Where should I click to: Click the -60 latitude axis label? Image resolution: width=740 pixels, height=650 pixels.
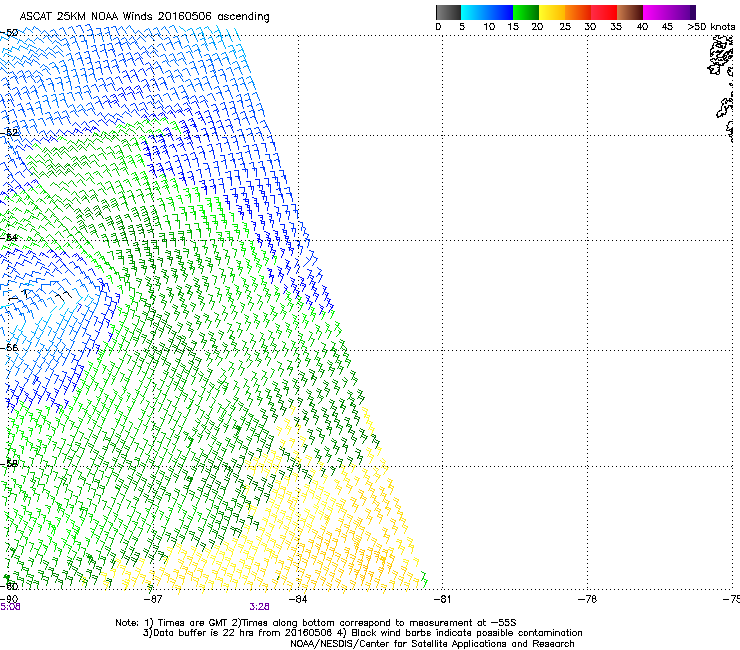point(9,586)
